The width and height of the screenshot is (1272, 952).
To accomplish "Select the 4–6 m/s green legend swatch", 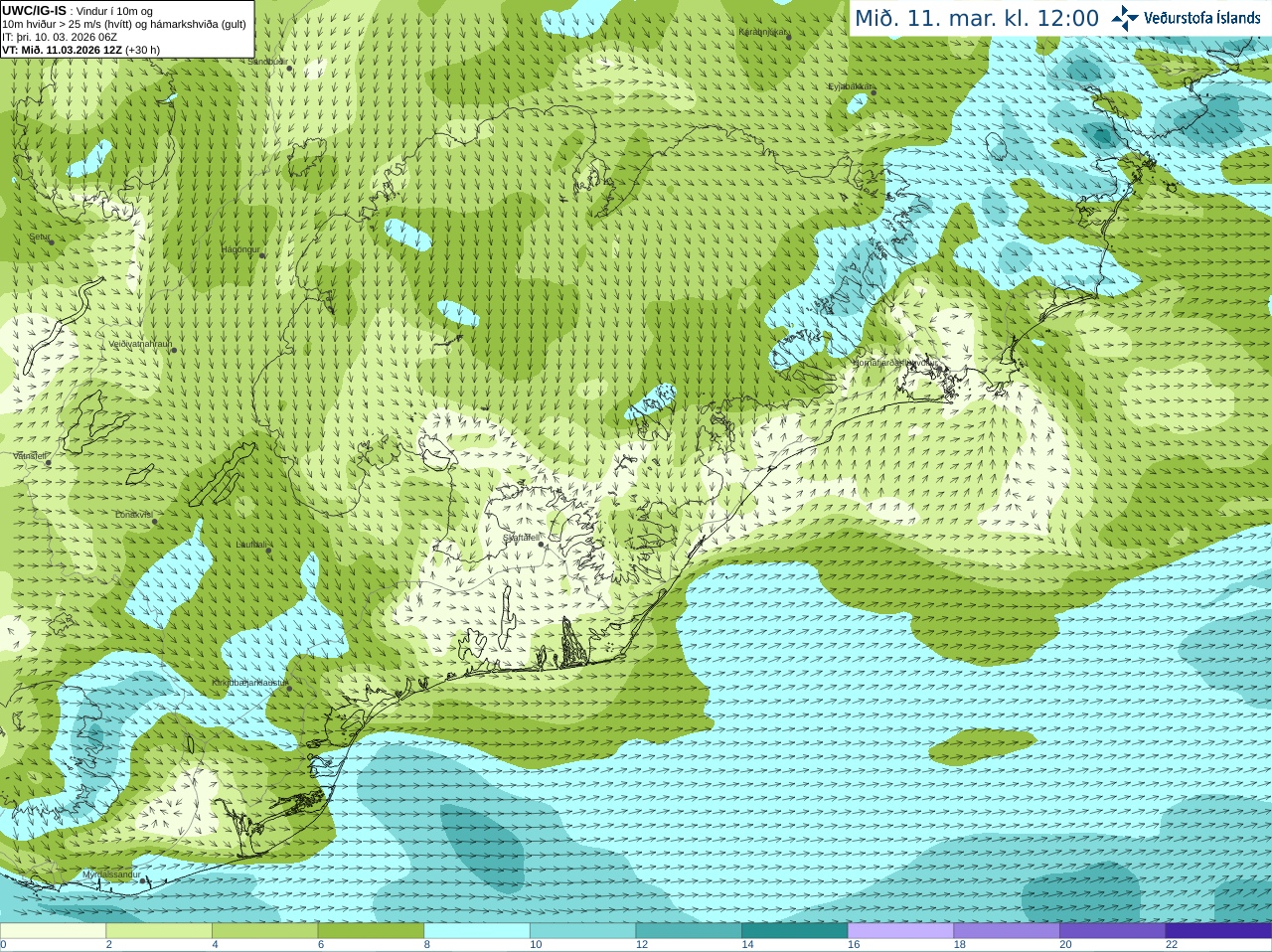I will 264,931.
